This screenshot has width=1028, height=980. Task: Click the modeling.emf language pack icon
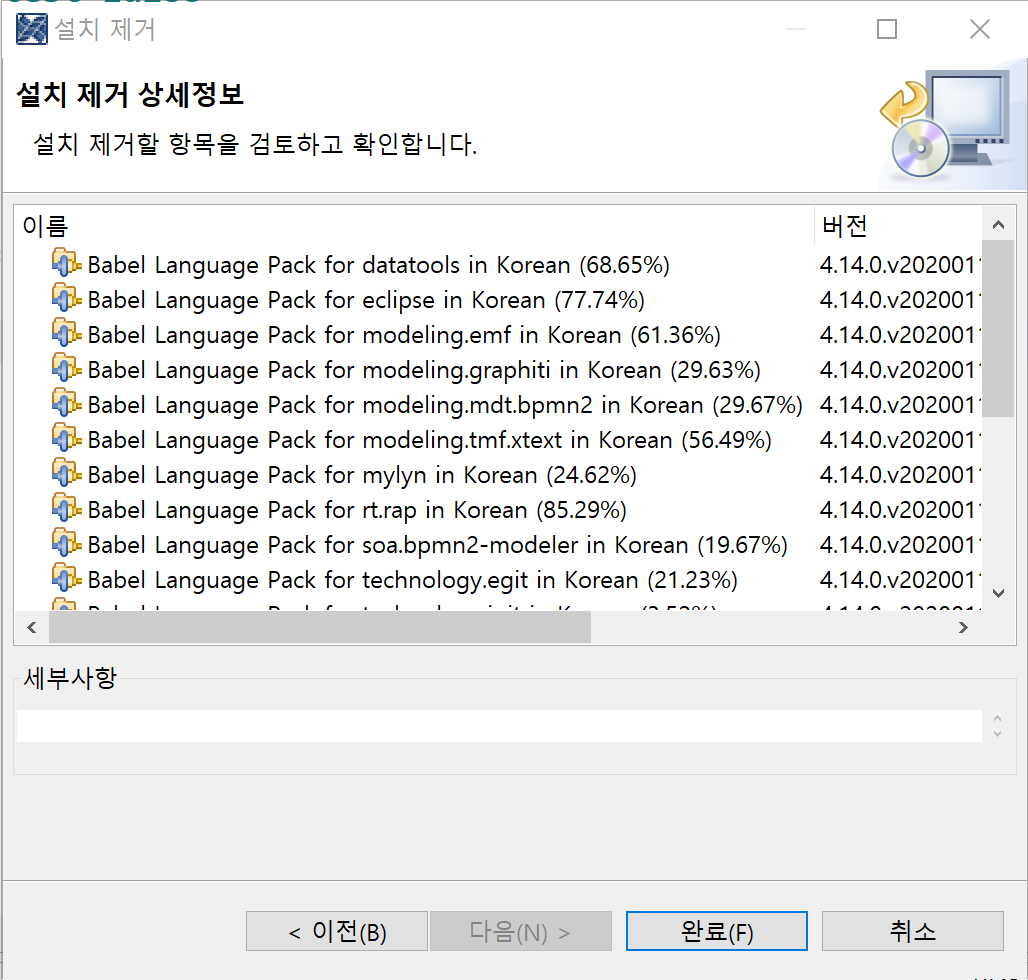point(66,334)
